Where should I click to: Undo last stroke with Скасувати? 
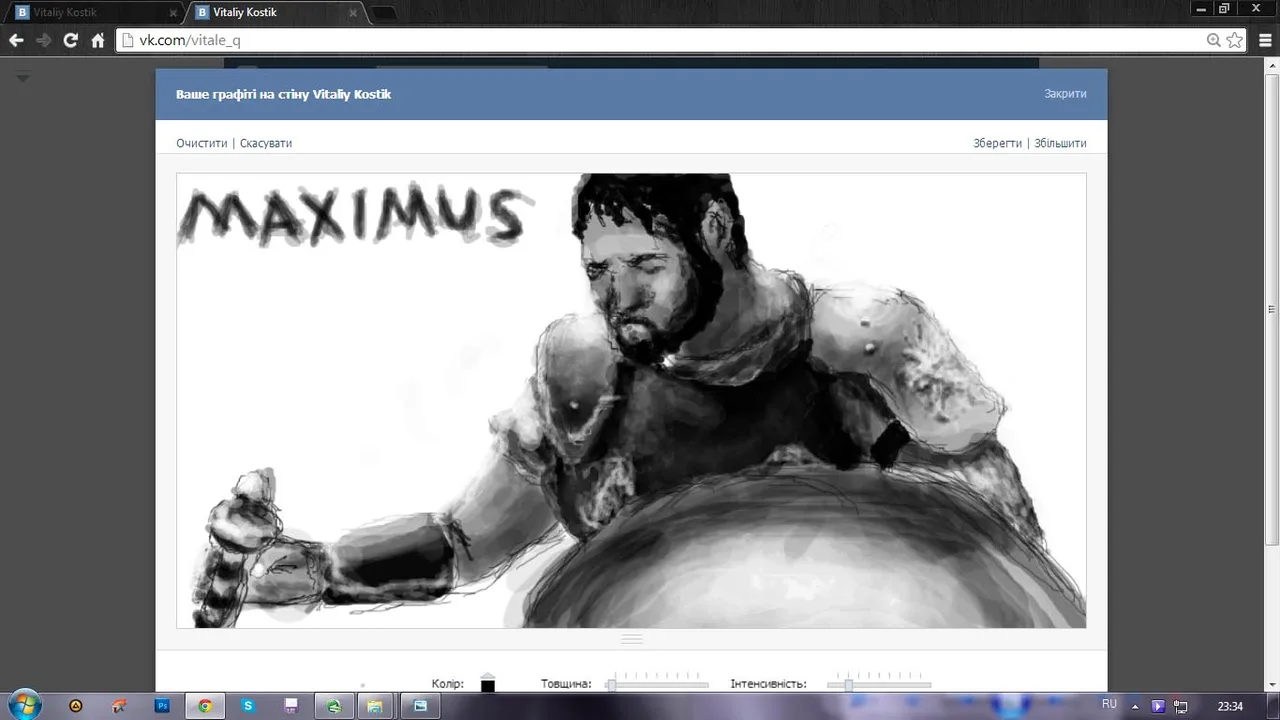click(x=266, y=143)
